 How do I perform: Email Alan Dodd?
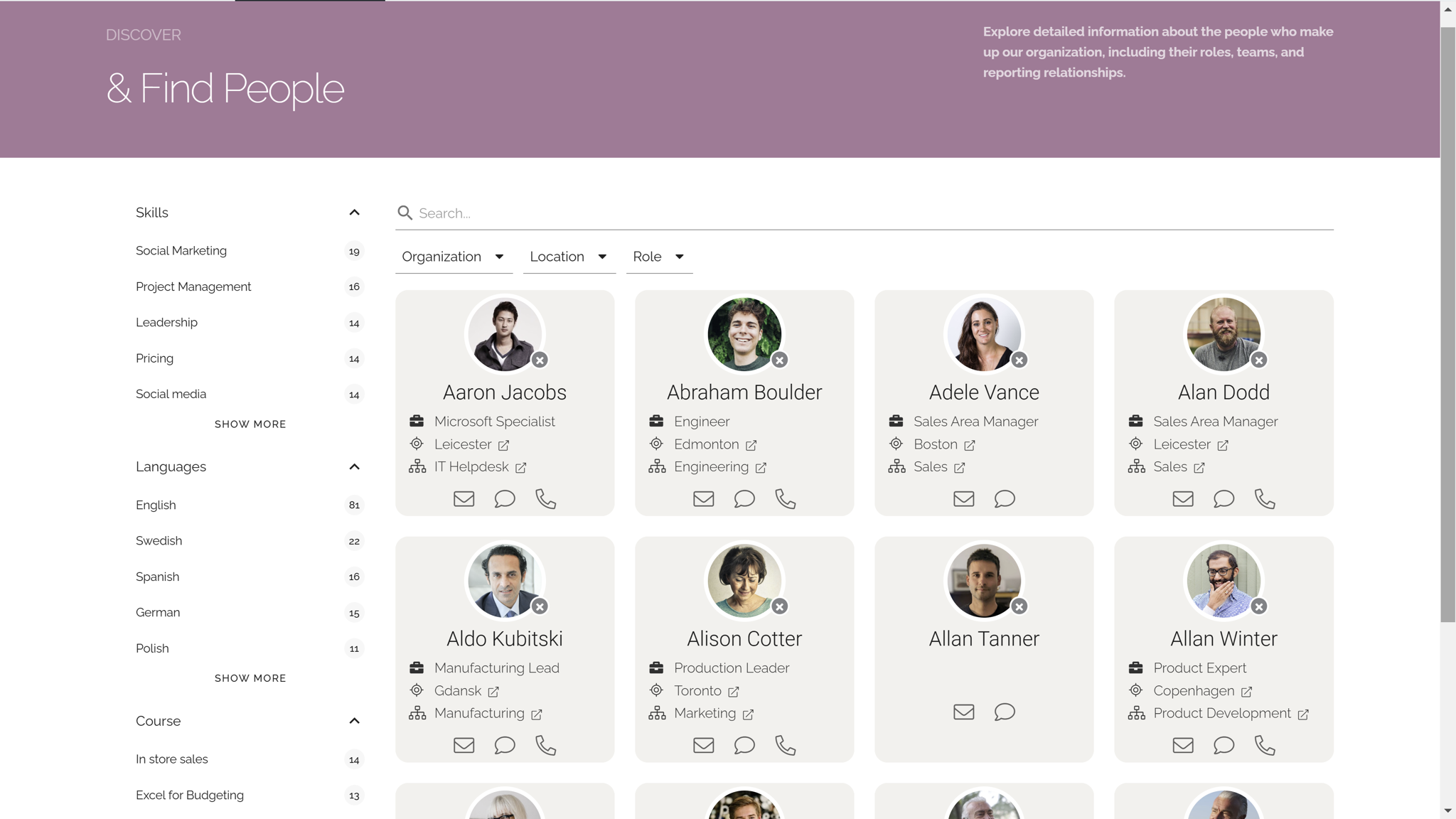1183,499
